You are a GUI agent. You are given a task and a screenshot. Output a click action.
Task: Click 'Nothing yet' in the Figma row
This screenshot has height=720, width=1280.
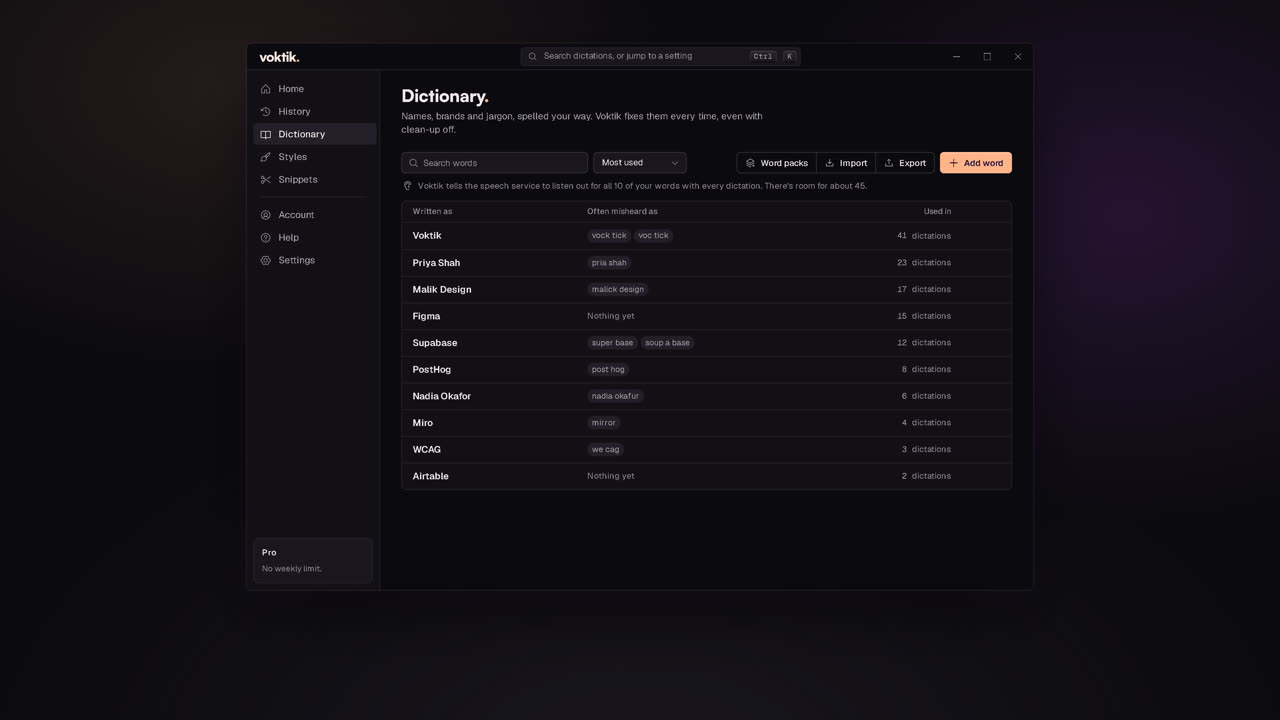pyautogui.click(x=611, y=316)
